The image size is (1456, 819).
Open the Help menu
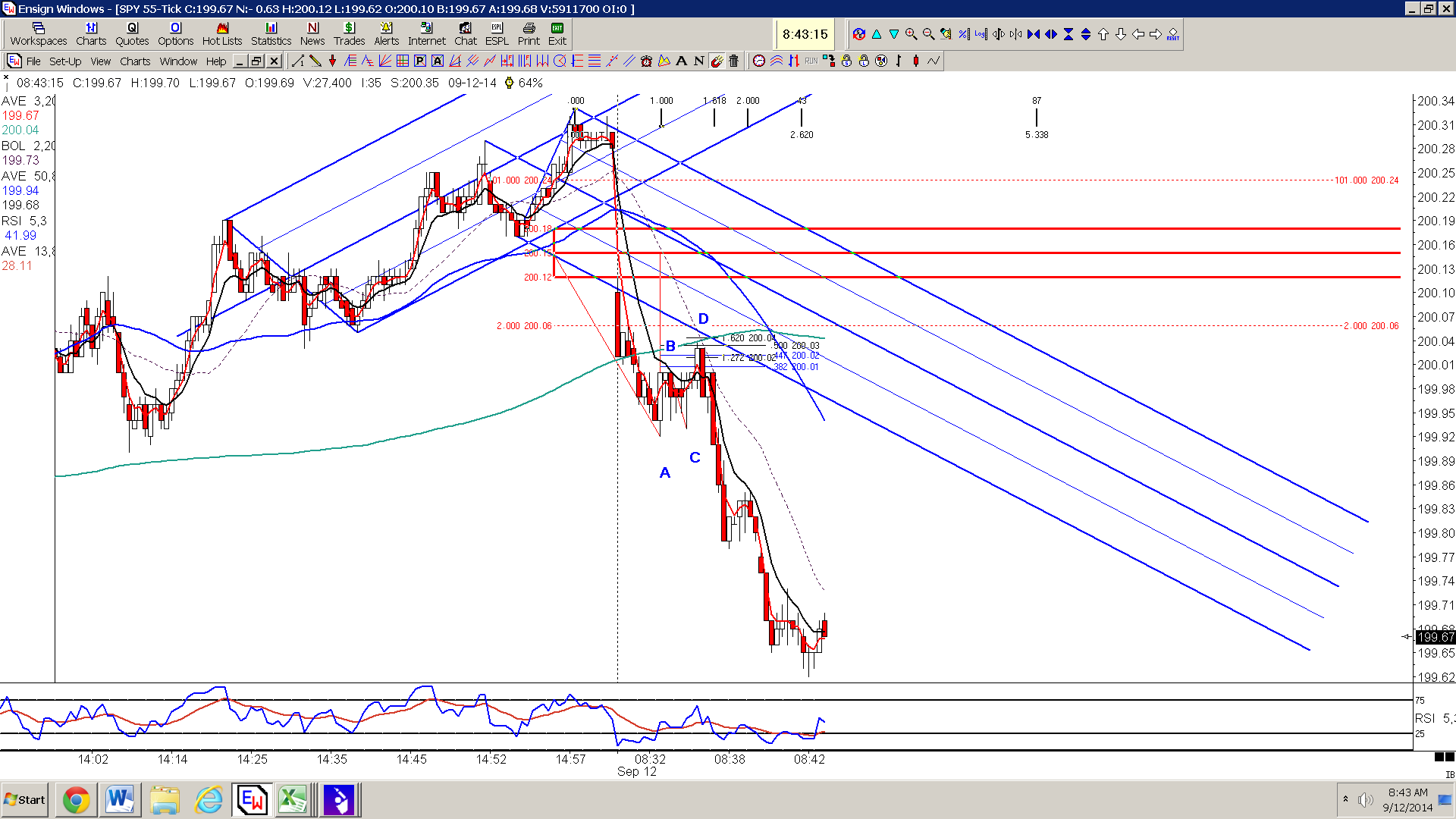pyautogui.click(x=216, y=61)
